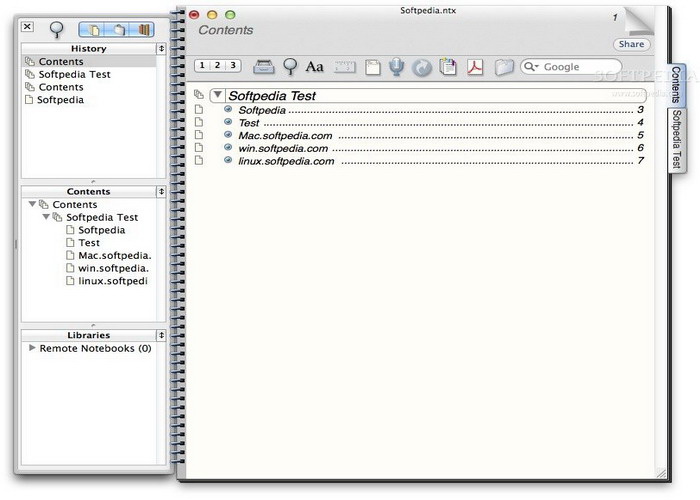Viewport: 700px width, 500px height.
Task: Click the search magnifier in Google field
Action: point(530,67)
